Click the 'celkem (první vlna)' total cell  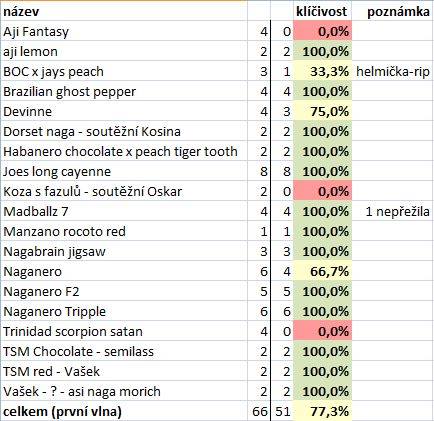coord(124,411)
